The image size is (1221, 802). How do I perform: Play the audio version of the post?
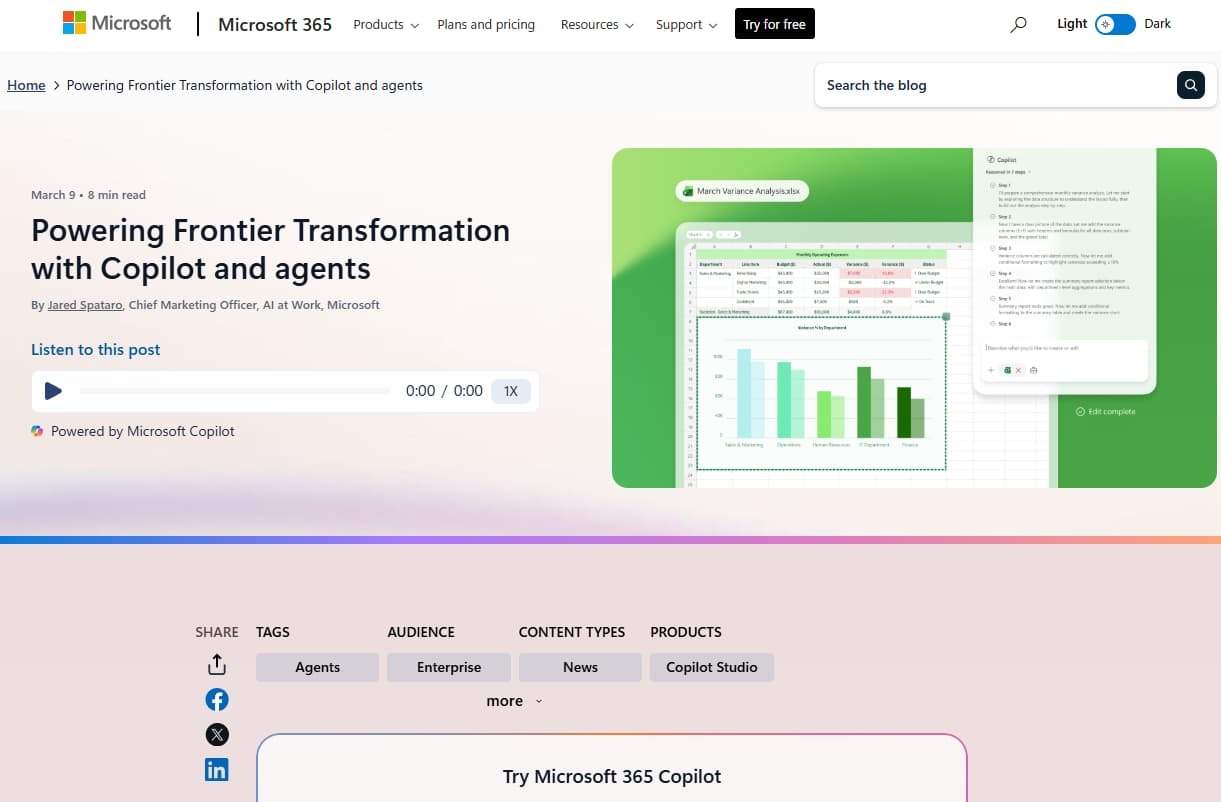pos(54,391)
